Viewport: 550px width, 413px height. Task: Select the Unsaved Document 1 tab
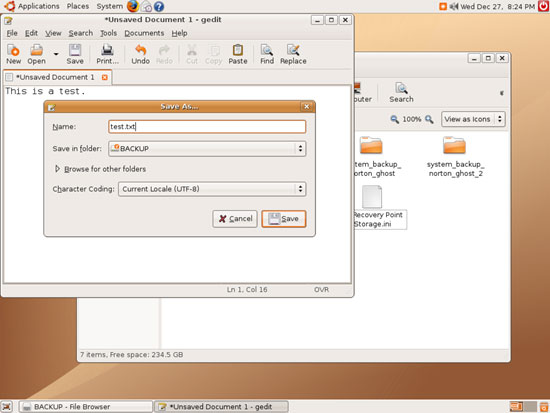tap(55, 77)
